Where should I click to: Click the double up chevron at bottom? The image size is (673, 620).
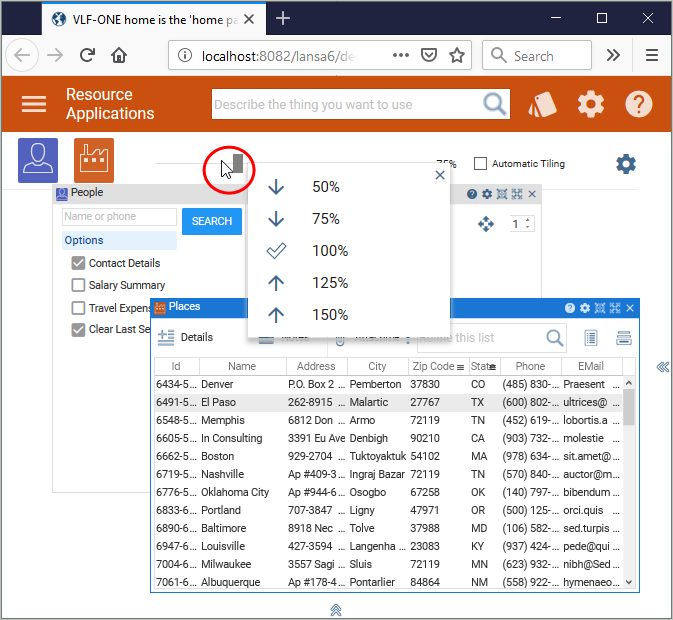(x=336, y=609)
